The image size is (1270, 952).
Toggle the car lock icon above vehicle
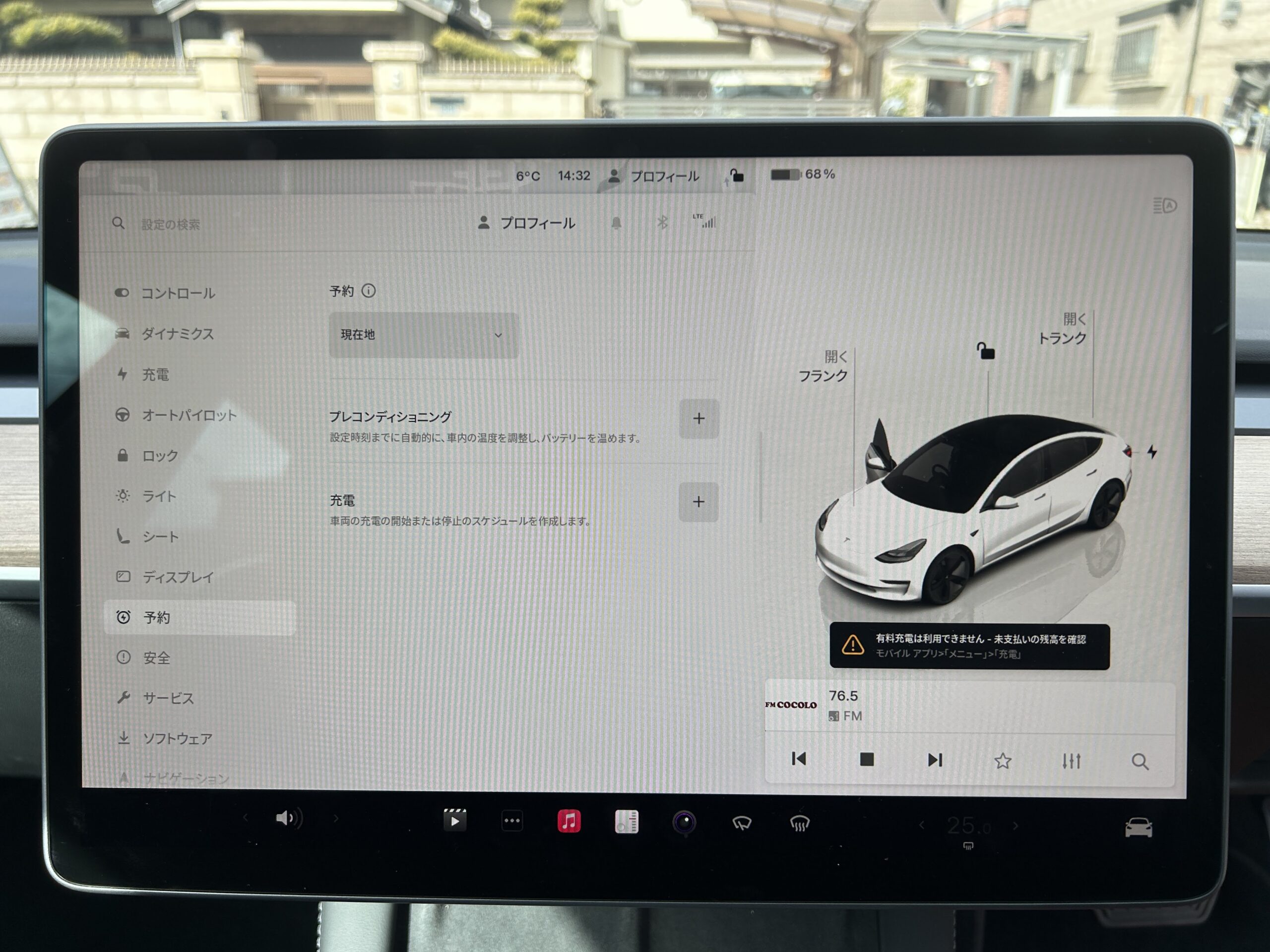pos(986,351)
